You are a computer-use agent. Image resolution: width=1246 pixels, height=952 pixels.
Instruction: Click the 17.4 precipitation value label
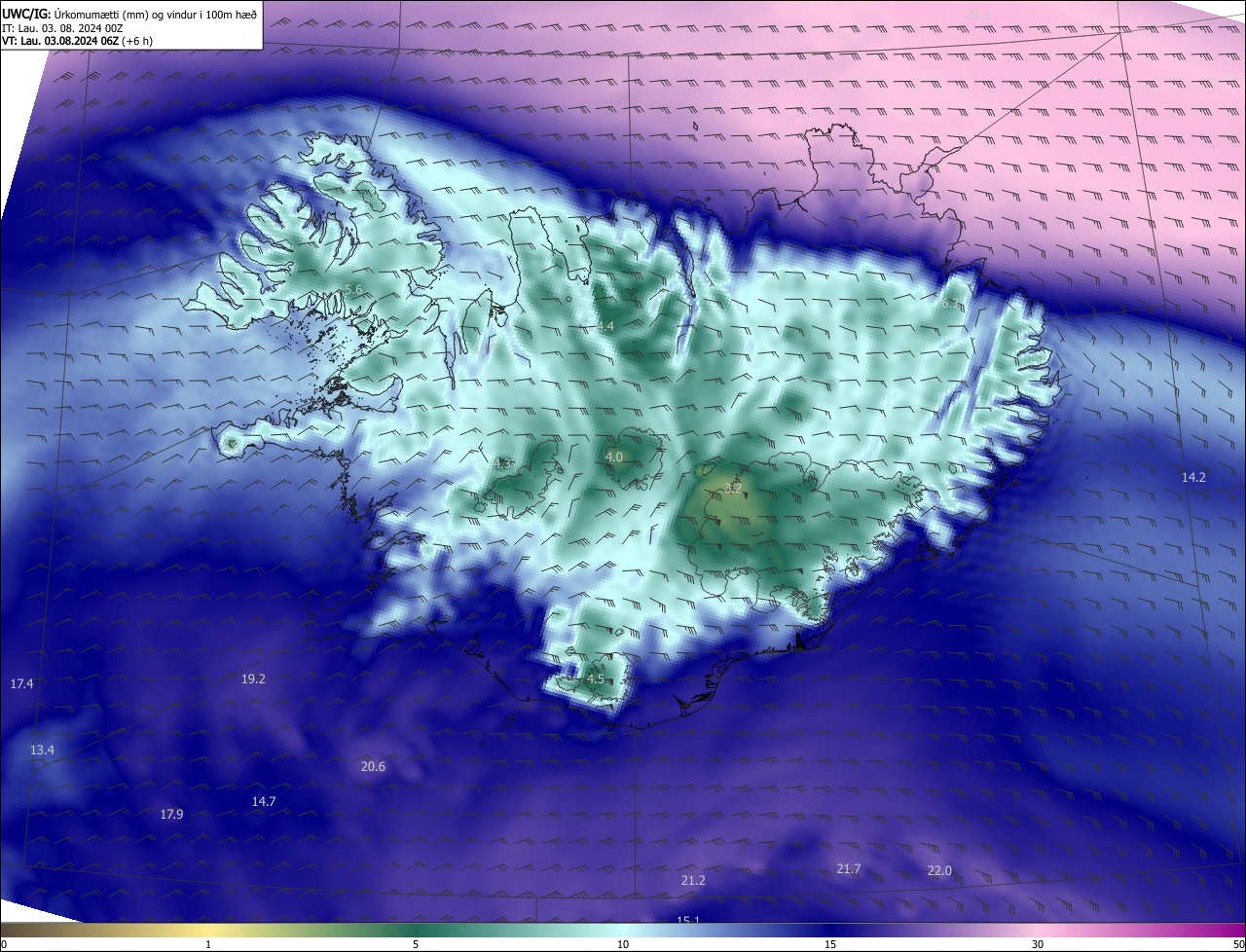[x=21, y=684]
